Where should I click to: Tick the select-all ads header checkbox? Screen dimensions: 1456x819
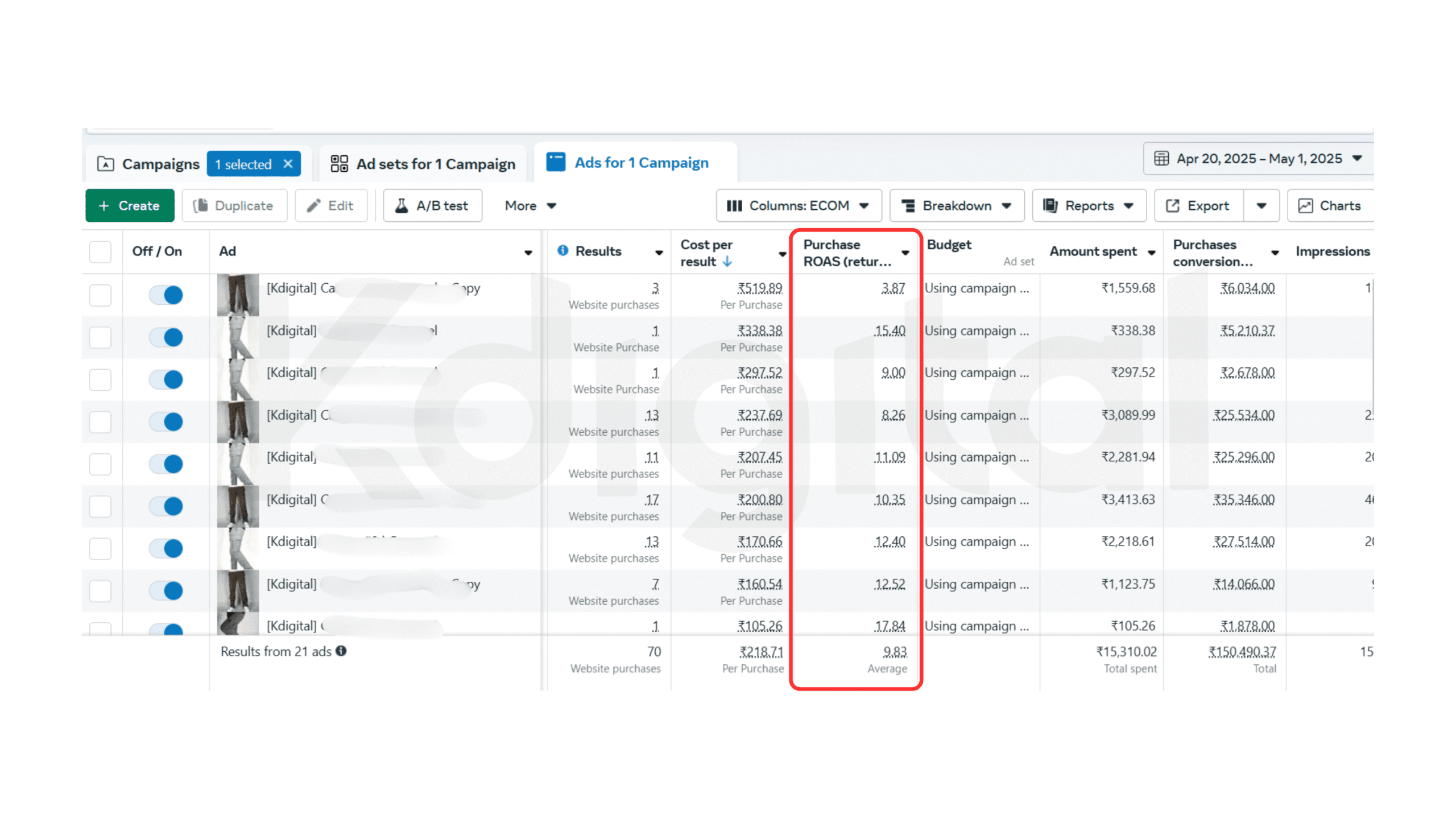point(100,251)
